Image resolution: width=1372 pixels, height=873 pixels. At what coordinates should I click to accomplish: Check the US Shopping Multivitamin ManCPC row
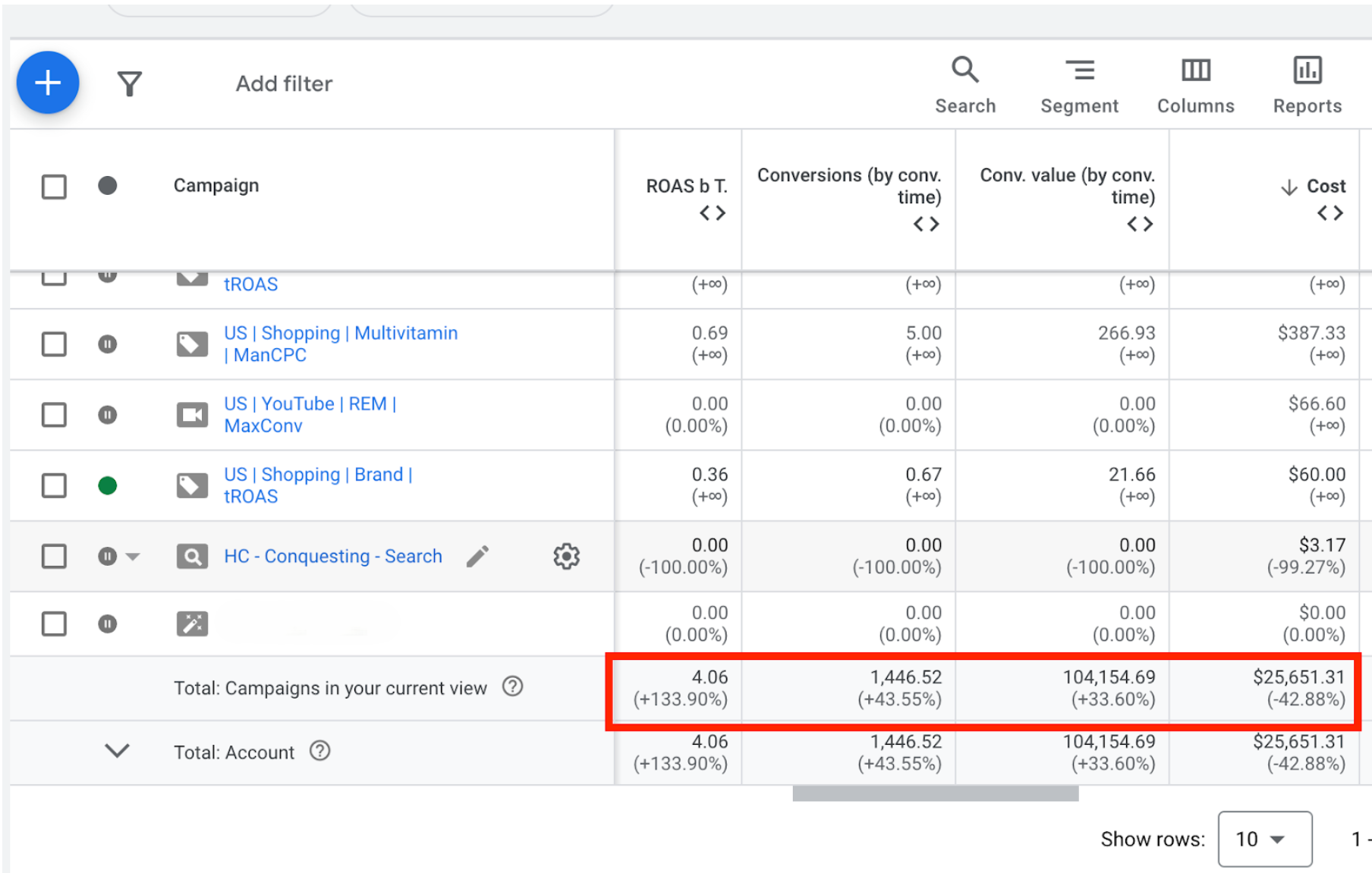[x=54, y=344]
